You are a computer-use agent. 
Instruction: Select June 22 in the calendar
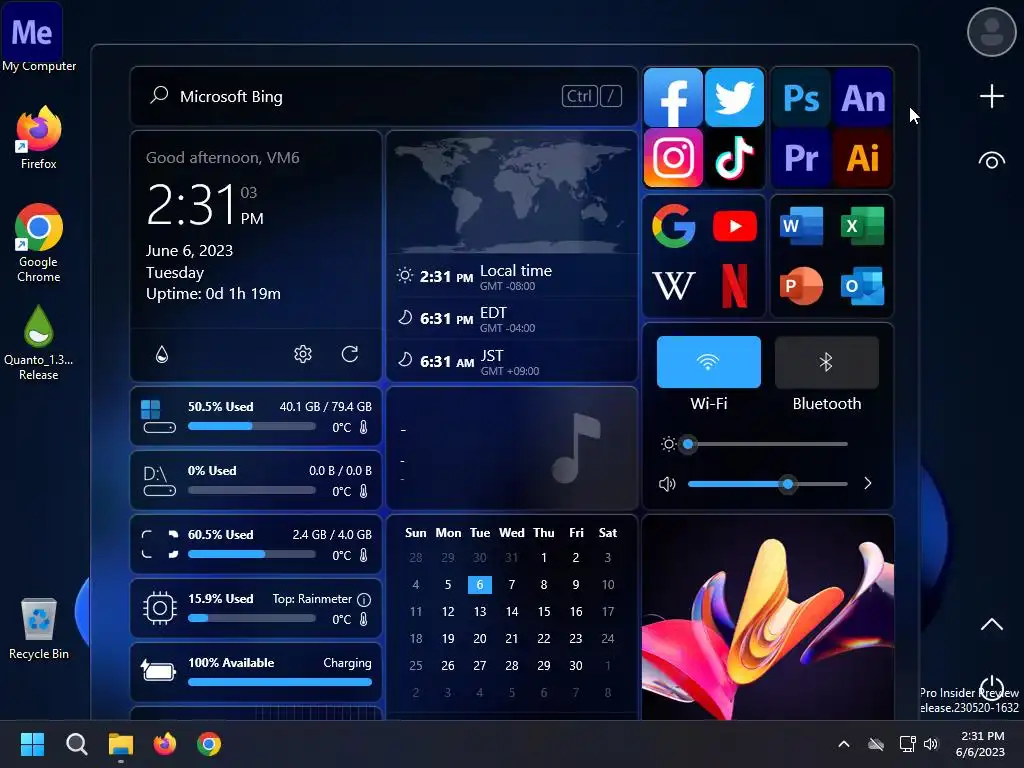tap(543, 639)
